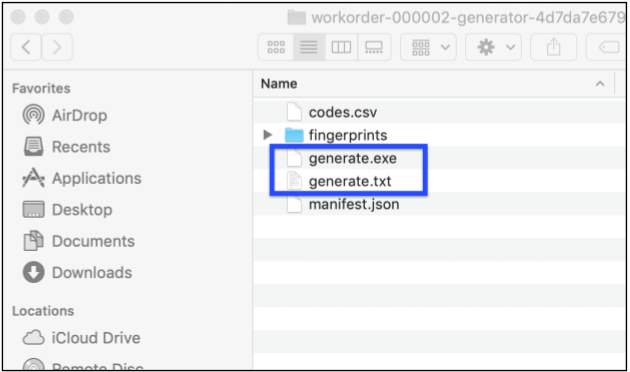
Task: Open the gear action menu
Action: [493, 47]
